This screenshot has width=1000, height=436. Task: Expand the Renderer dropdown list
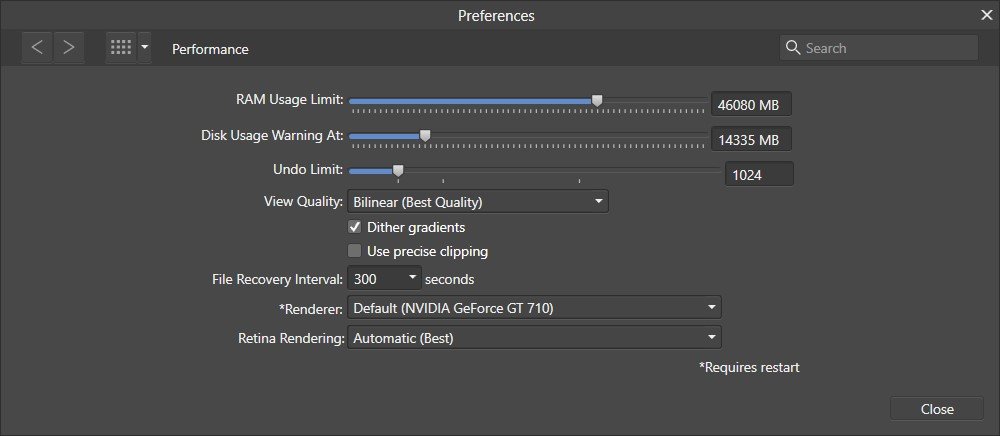click(534, 308)
